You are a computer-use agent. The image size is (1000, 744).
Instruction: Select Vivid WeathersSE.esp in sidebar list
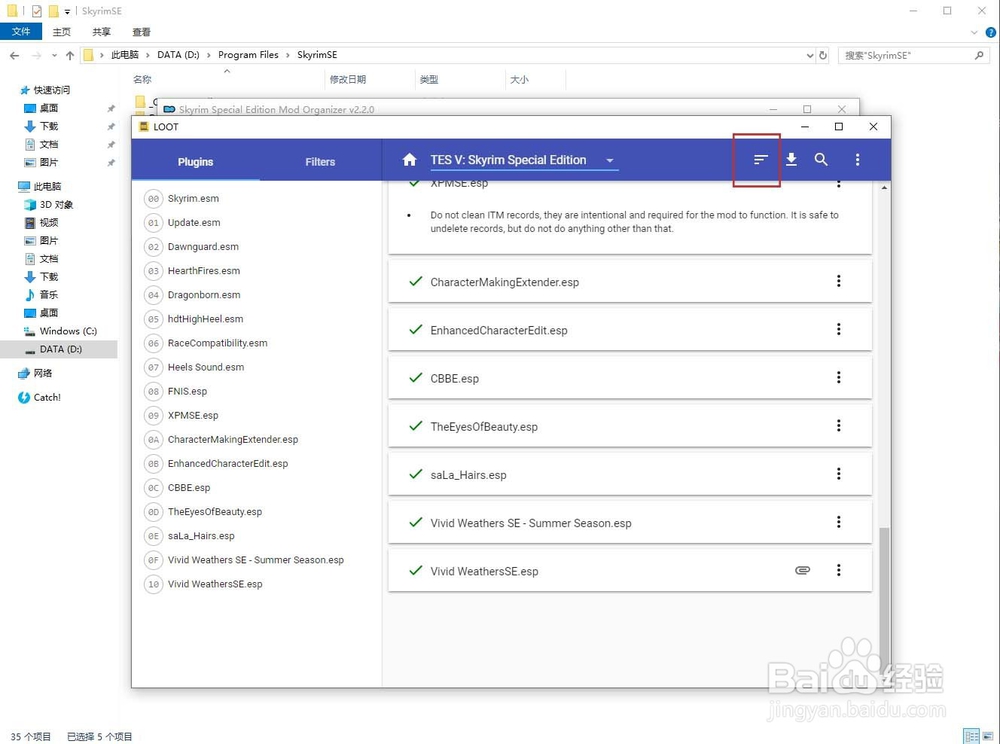click(215, 584)
